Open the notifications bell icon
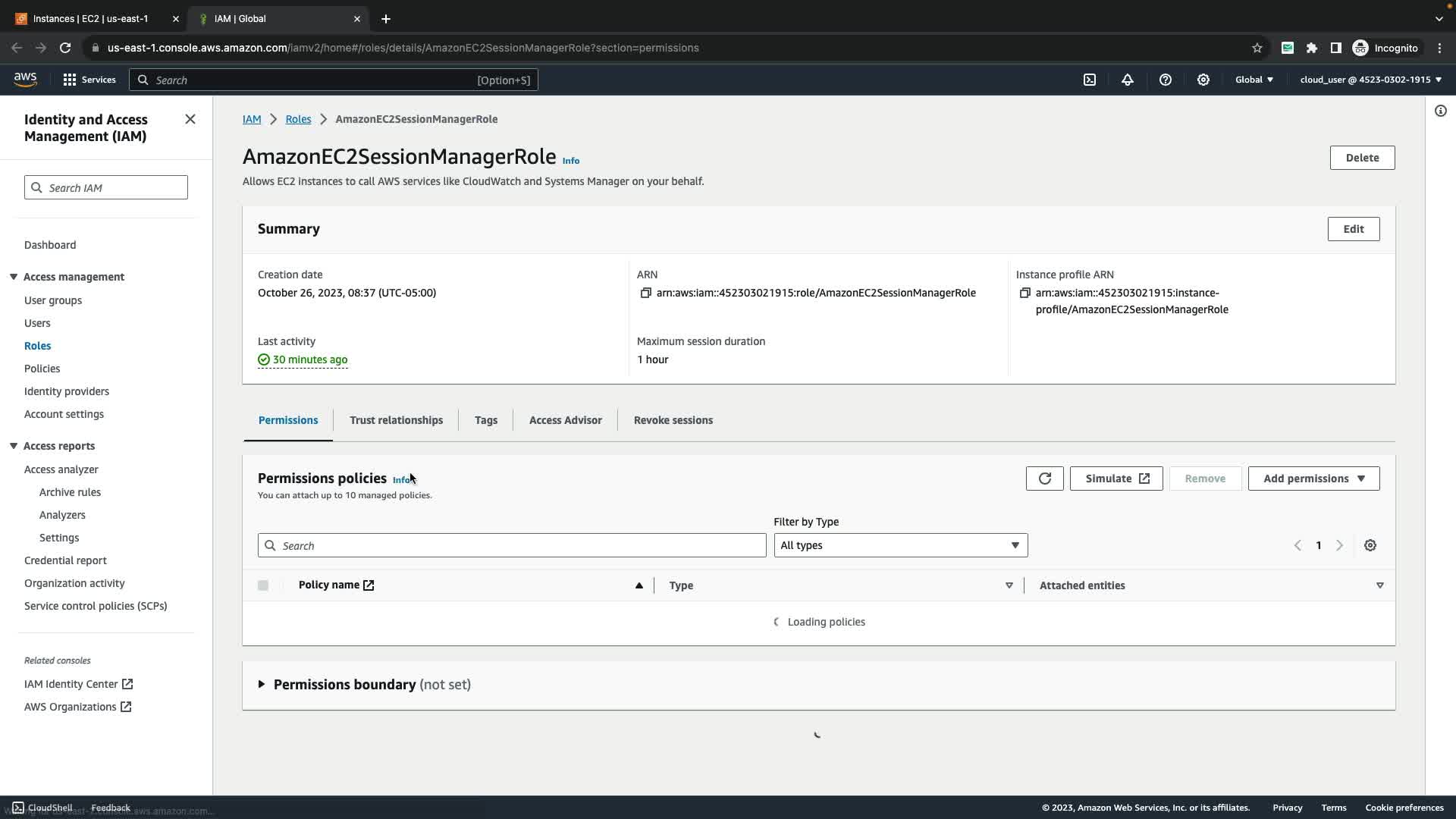1456x819 pixels. (x=1128, y=80)
